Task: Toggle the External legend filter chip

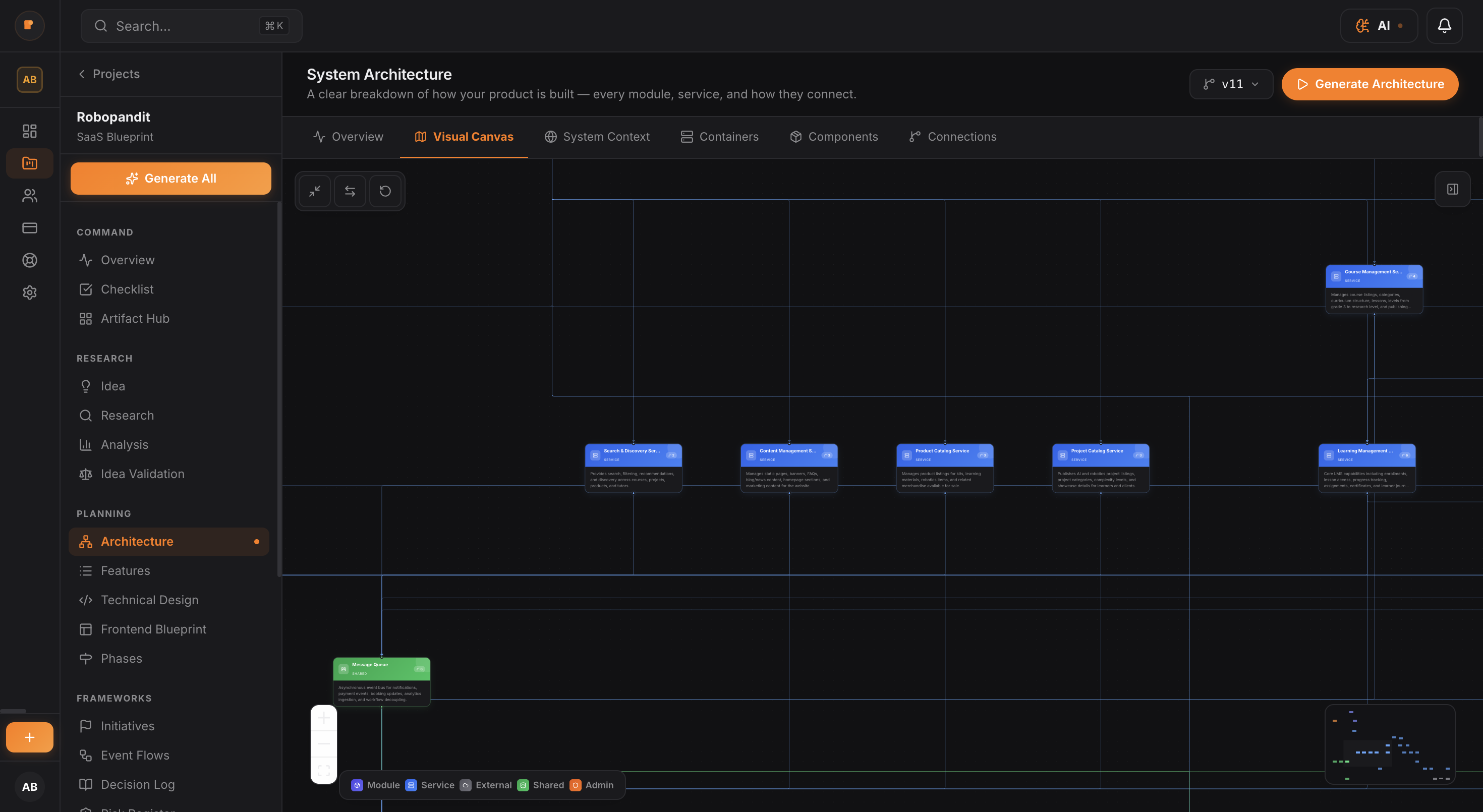Action: point(485,785)
